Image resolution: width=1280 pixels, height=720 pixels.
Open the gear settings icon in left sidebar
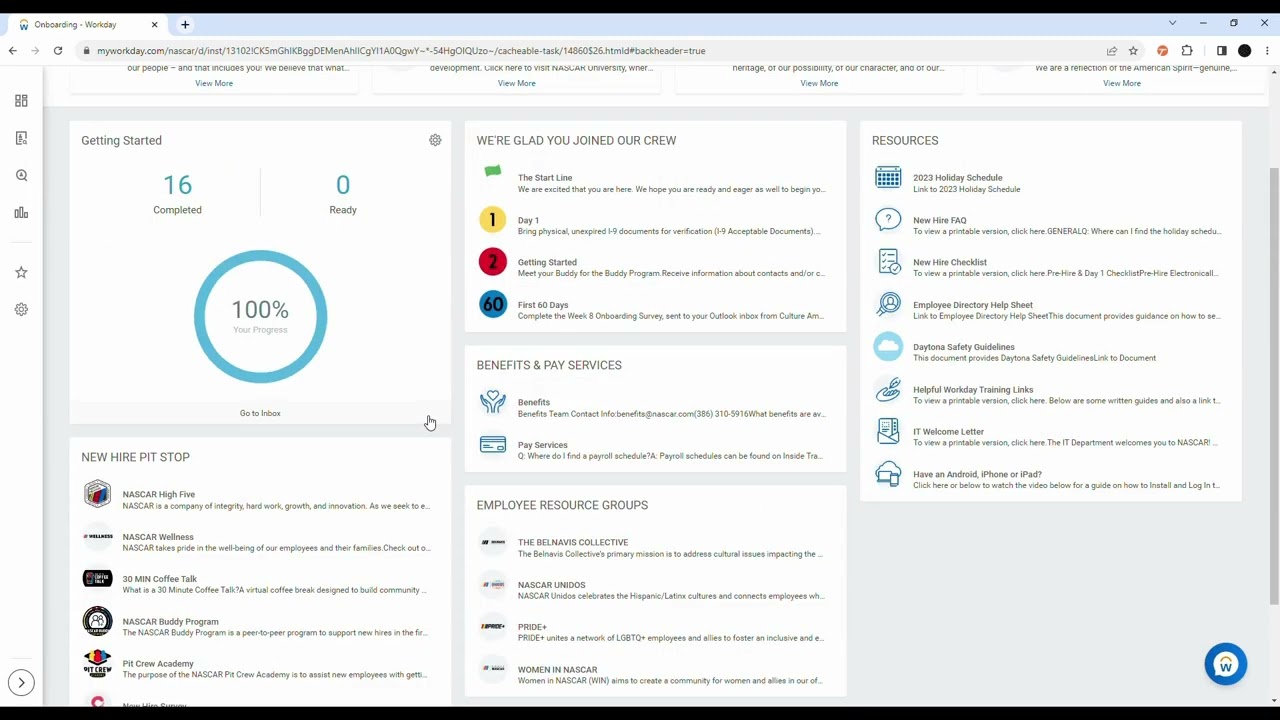[x=21, y=309]
